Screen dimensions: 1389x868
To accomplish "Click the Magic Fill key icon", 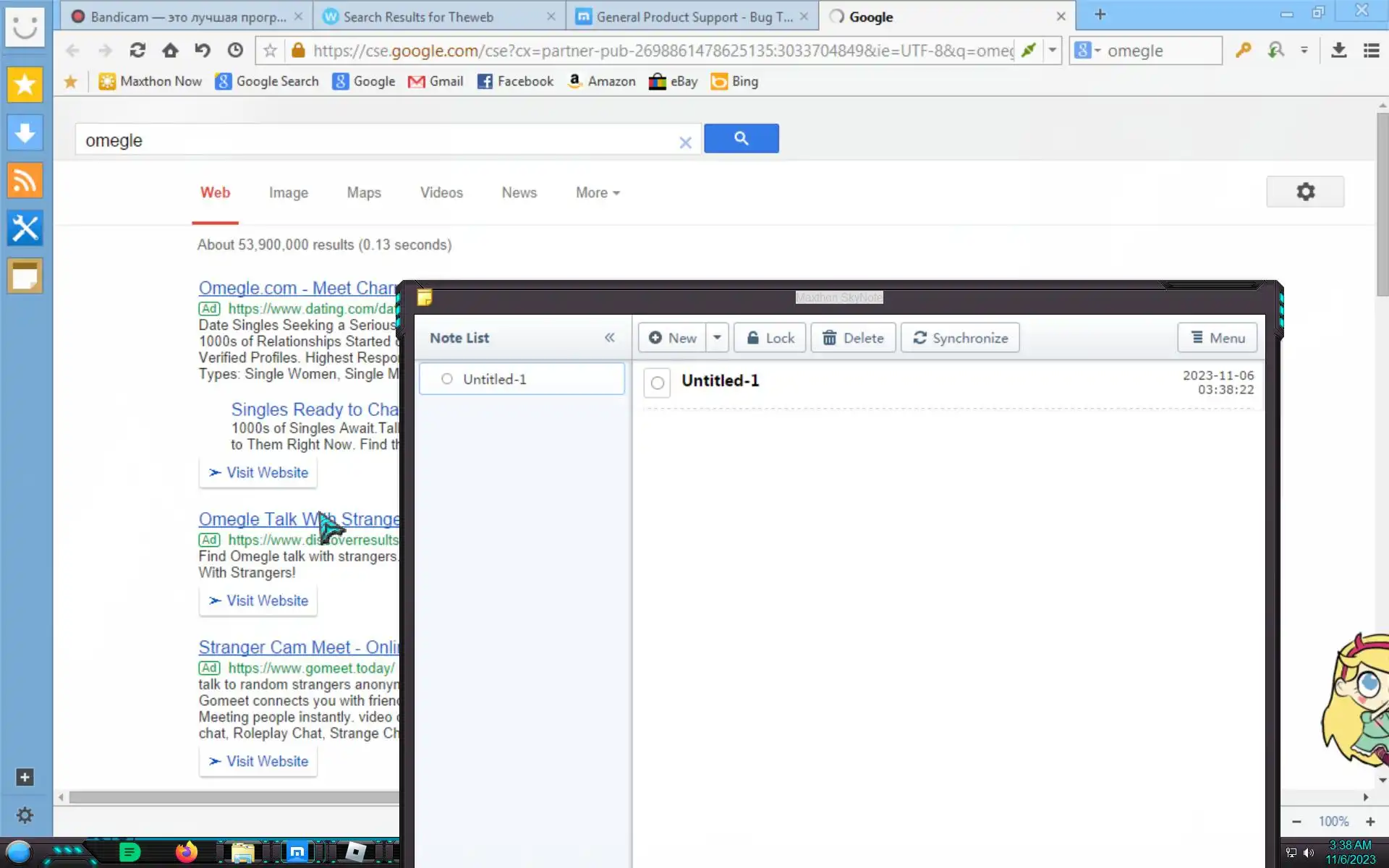I will [1243, 51].
